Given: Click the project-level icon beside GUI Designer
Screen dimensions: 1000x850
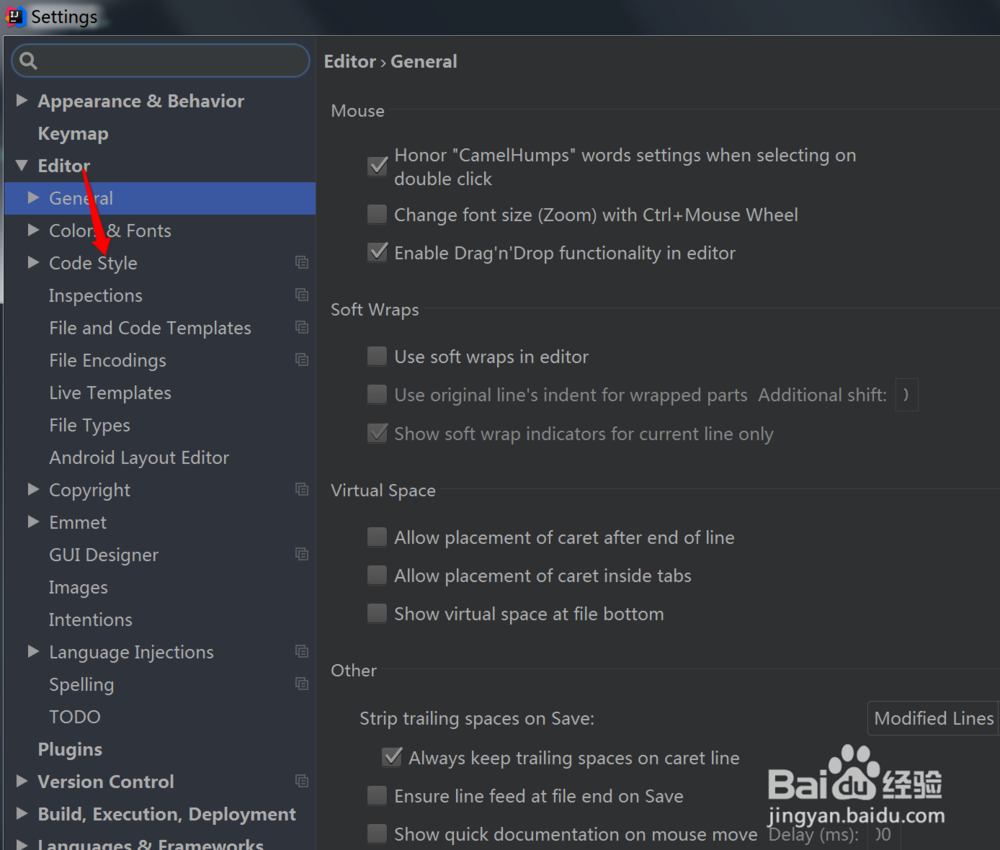Looking at the screenshot, I should (x=302, y=554).
